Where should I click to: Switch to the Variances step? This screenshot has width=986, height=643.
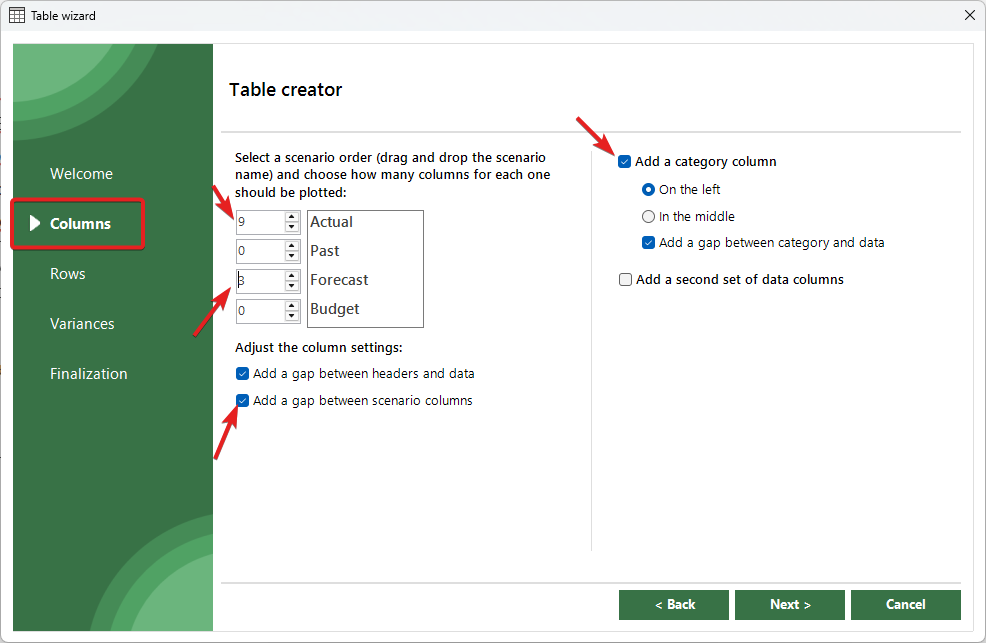pos(82,324)
